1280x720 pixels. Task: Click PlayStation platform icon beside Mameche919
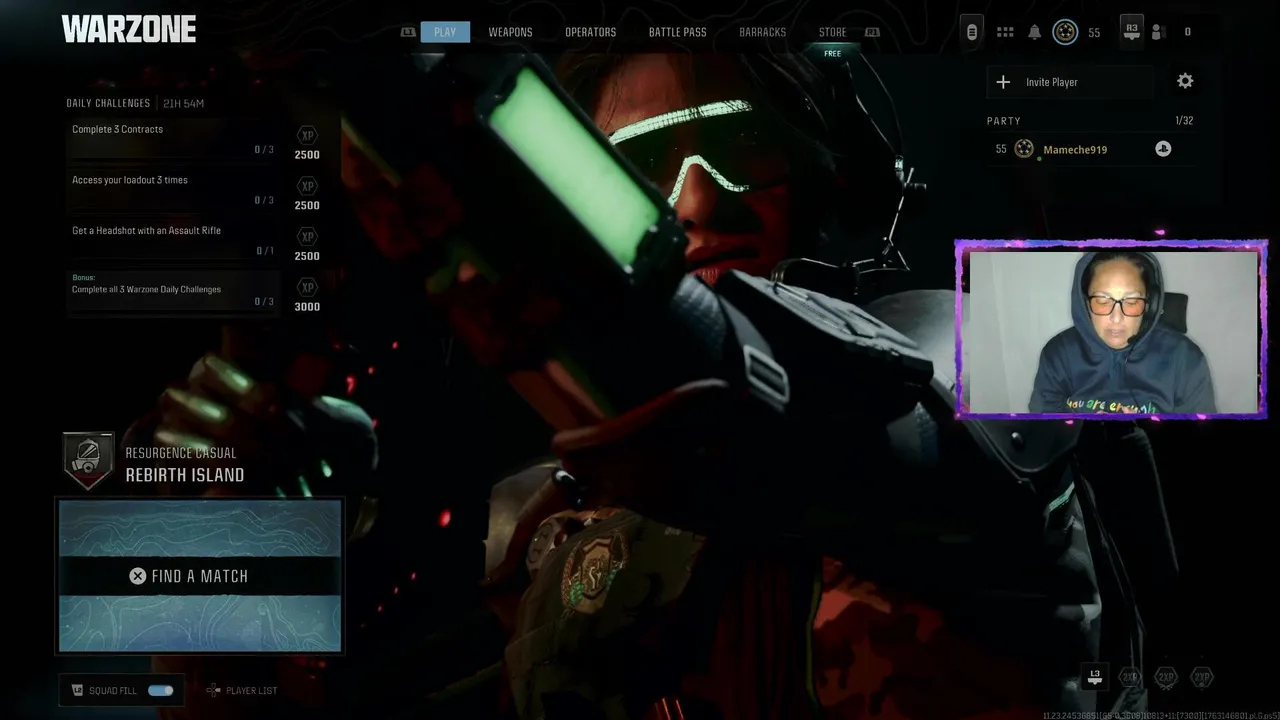[1162, 149]
